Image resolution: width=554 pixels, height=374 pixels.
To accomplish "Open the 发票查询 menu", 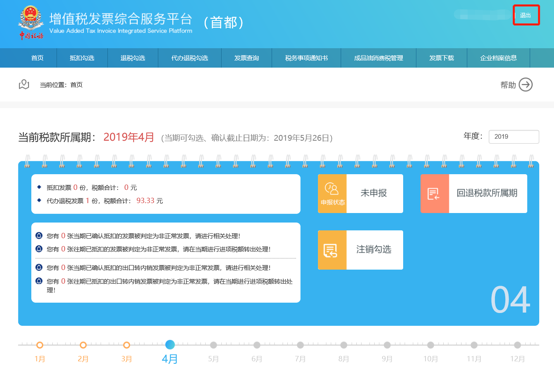I will coord(247,58).
